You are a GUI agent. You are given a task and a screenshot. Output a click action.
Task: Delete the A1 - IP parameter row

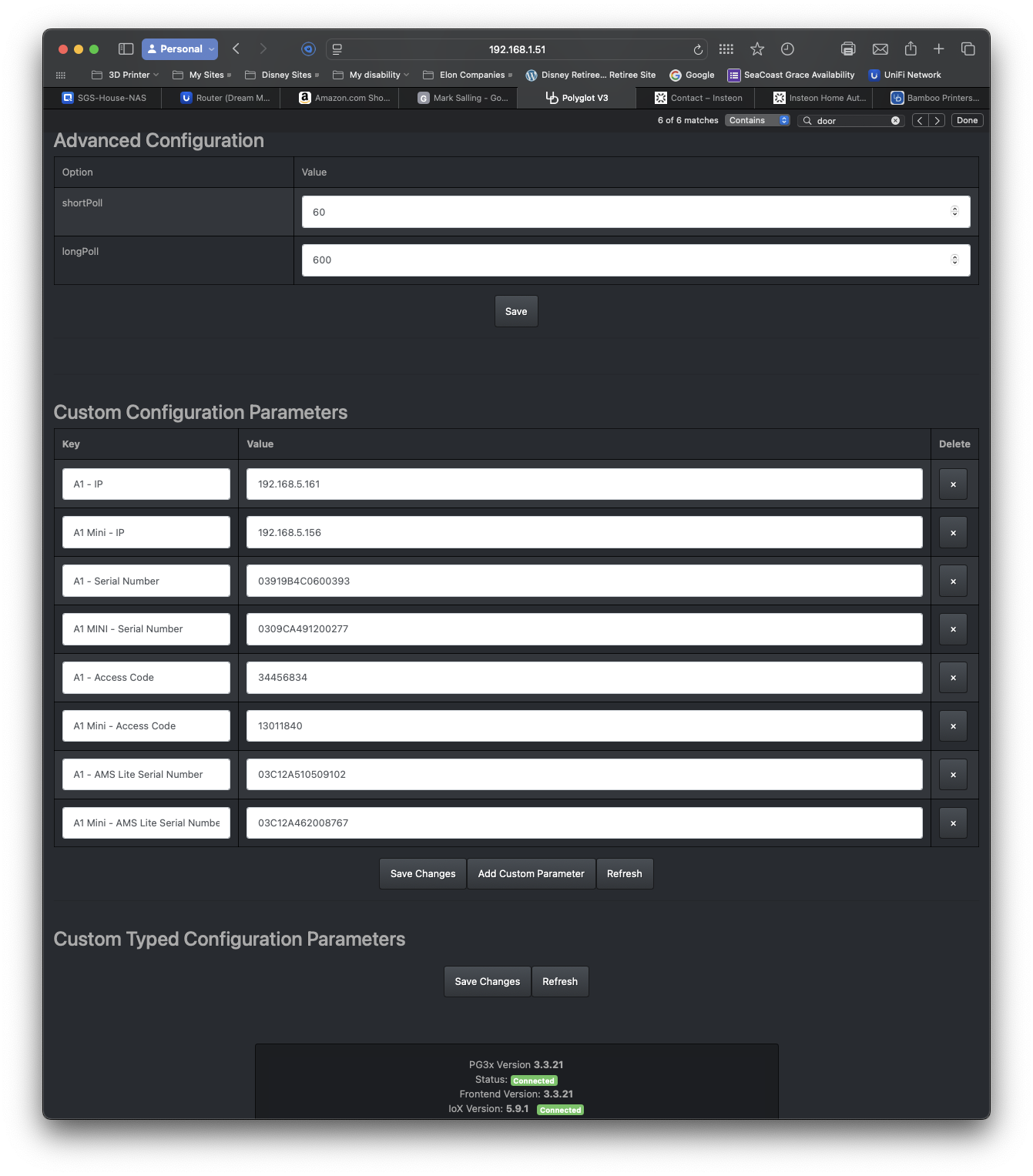(x=953, y=484)
